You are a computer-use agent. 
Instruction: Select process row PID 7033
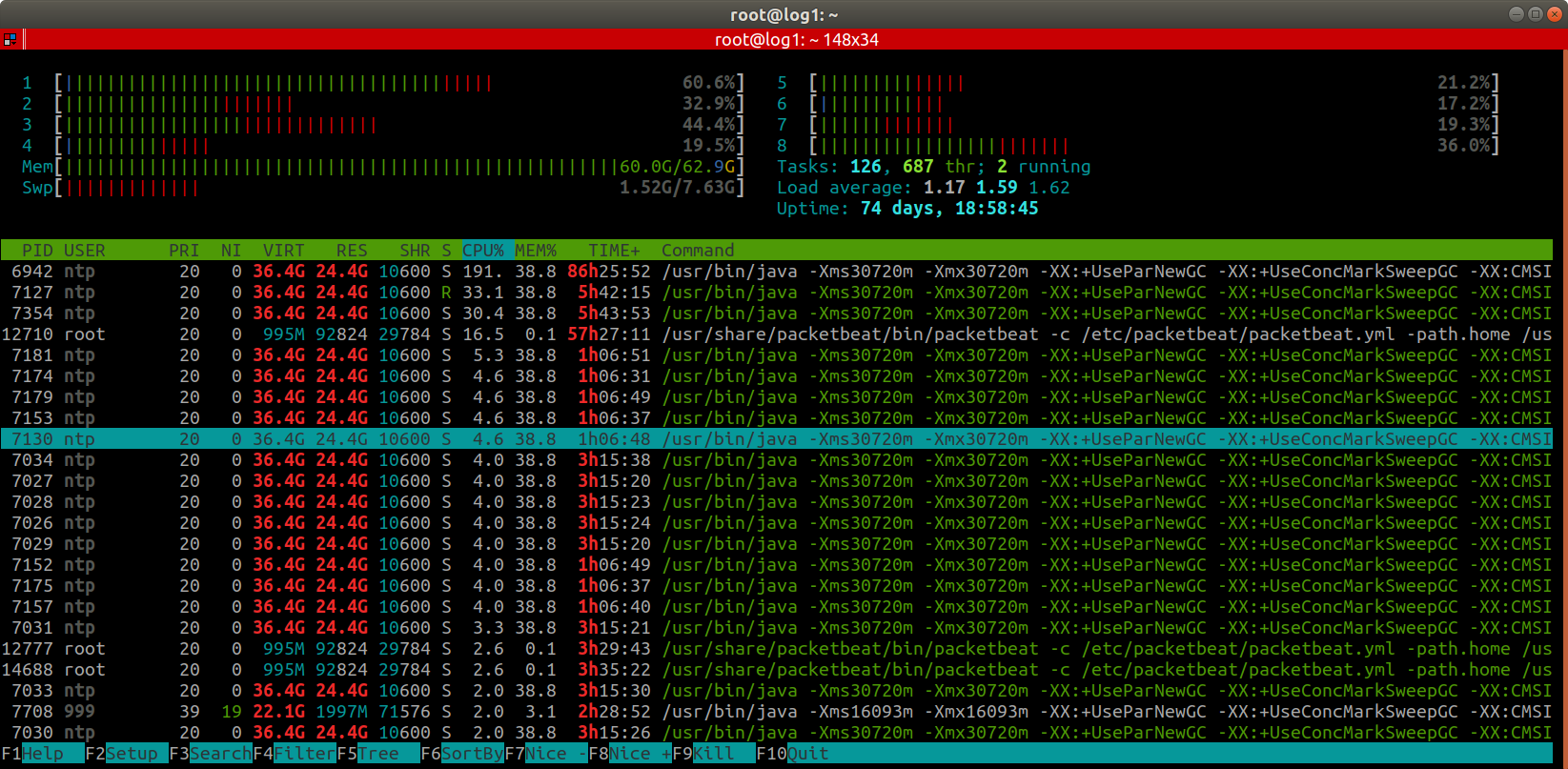(x=777, y=691)
